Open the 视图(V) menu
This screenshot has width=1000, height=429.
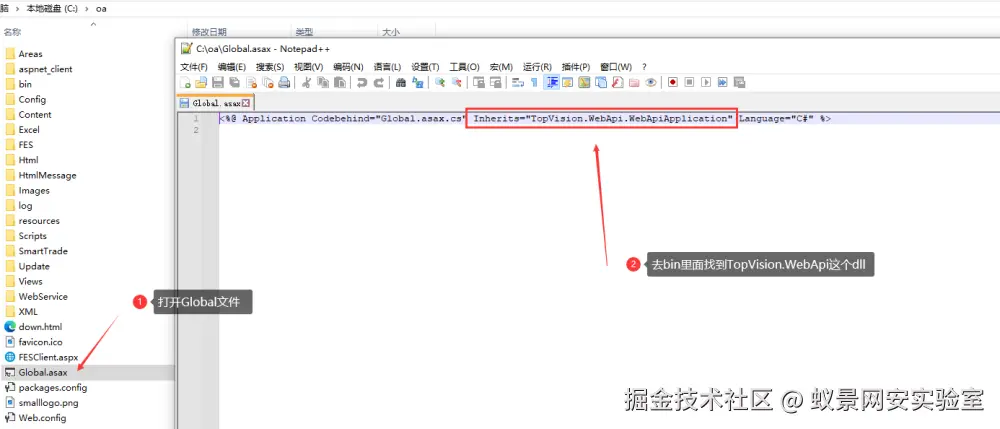pos(308,67)
